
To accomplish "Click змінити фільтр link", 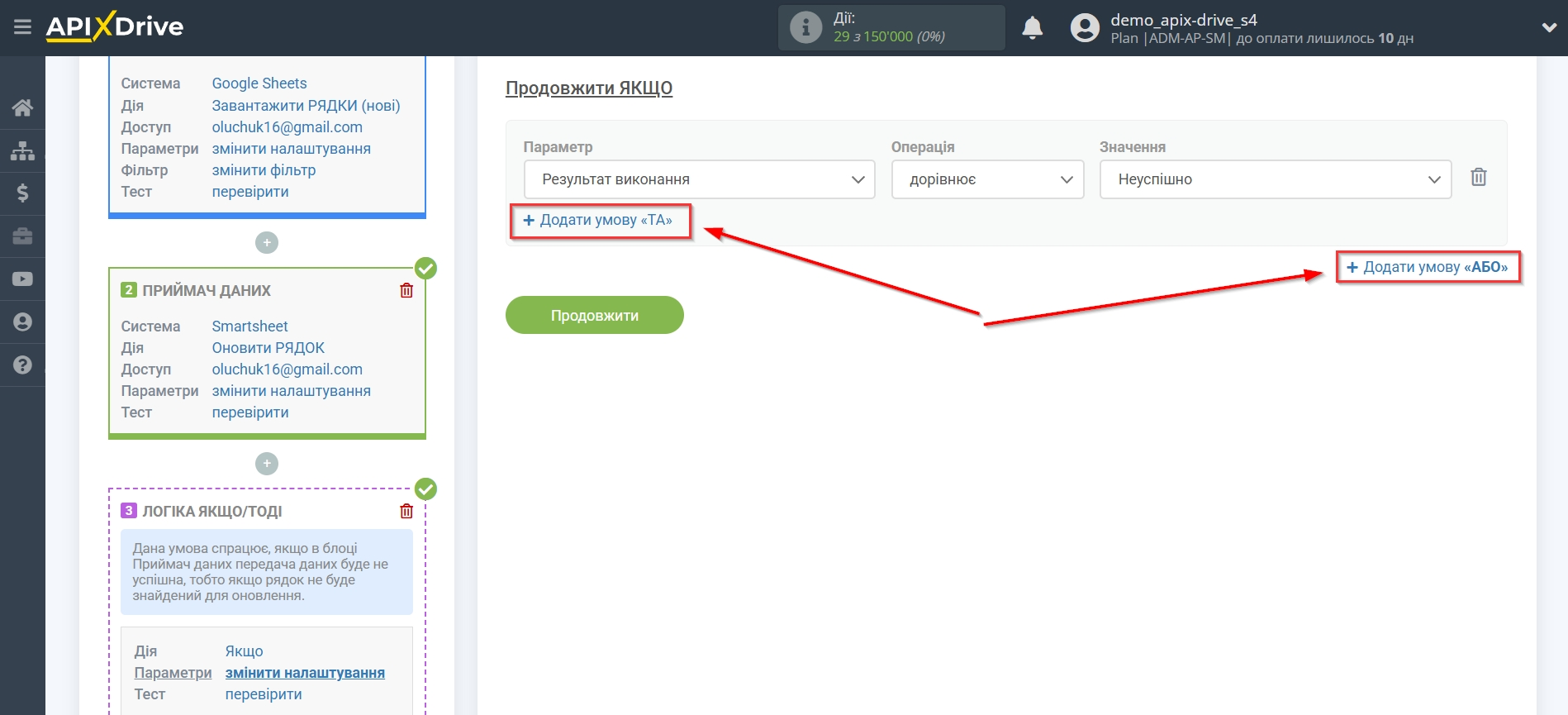I will (x=264, y=170).
